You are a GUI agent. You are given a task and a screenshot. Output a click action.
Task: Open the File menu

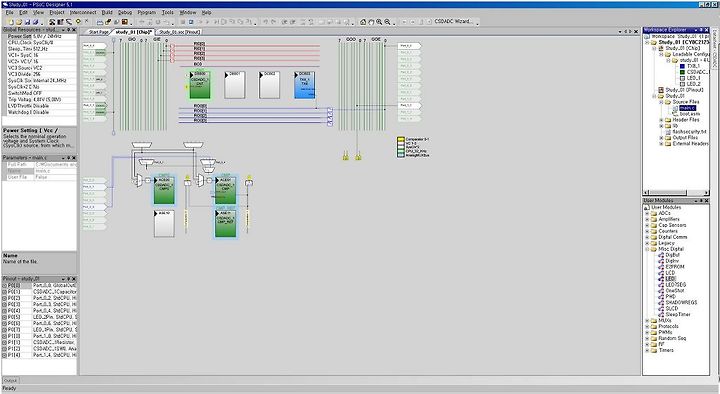point(10,12)
